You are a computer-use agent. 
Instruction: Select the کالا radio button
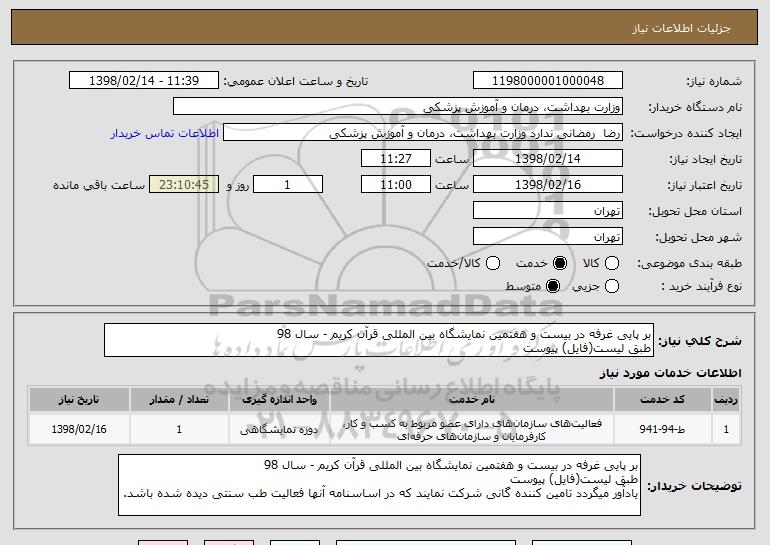(x=612, y=263)
